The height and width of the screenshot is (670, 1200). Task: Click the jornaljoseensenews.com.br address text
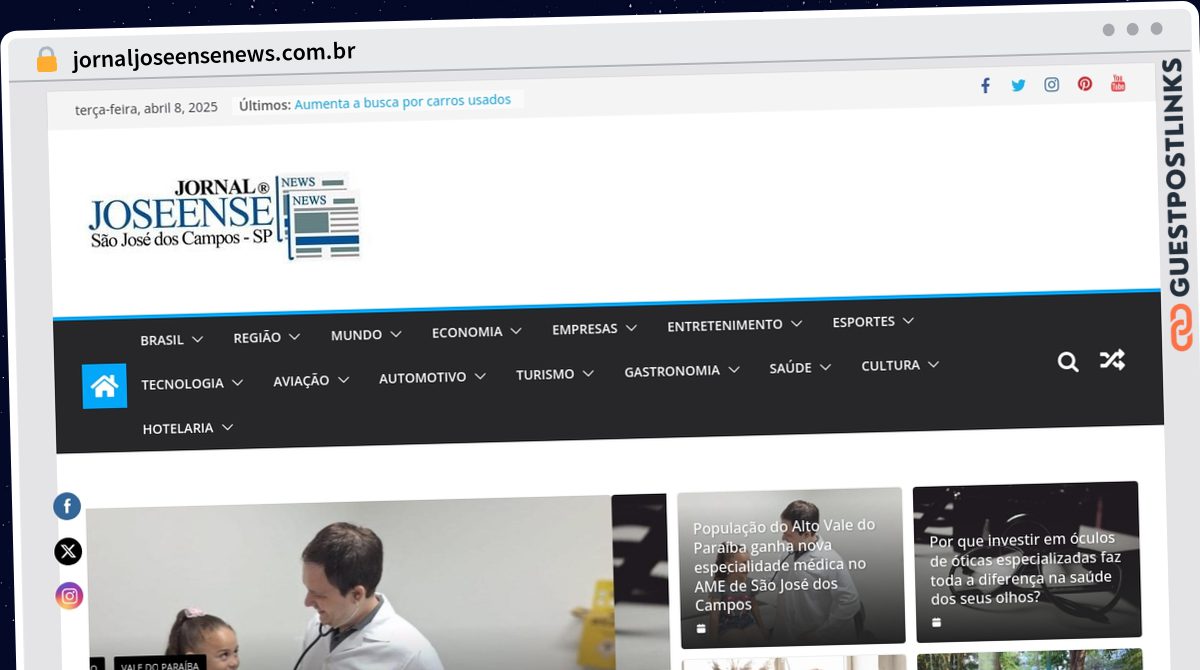tap(214, 55)
